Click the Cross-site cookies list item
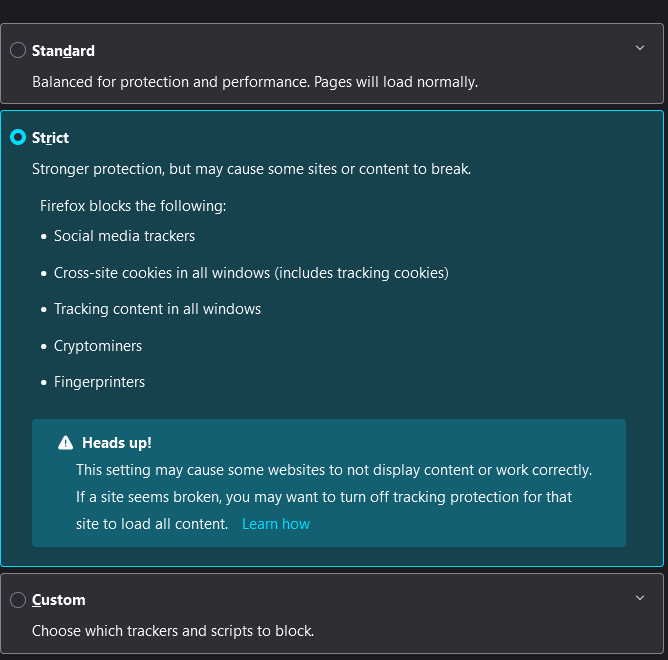 (x=251, y=273)
